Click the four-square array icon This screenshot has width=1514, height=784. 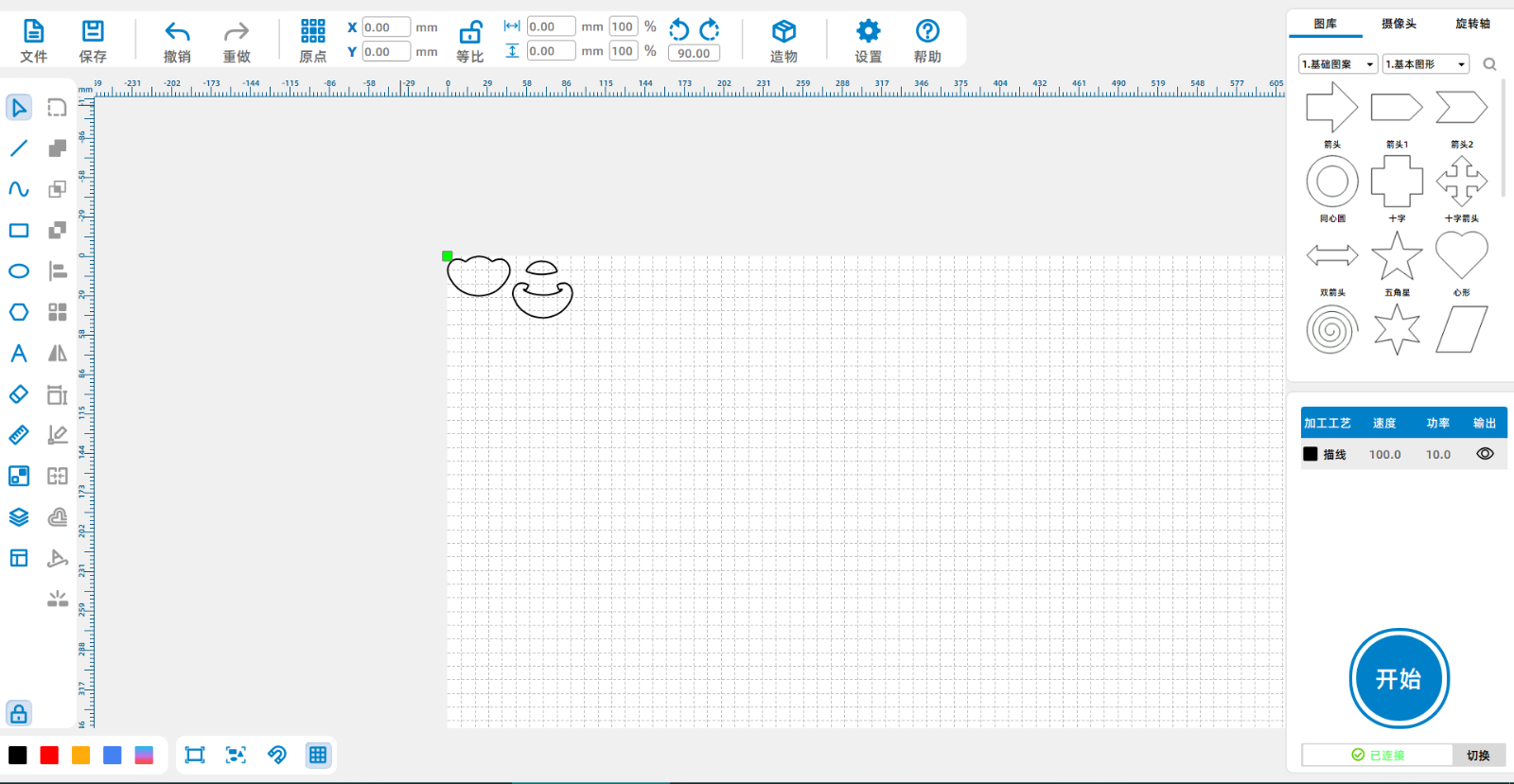[x=58, y=312]
